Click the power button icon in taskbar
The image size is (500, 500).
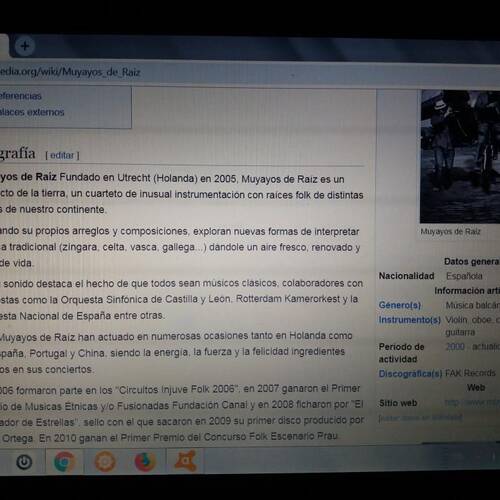(x=24, y=462)
